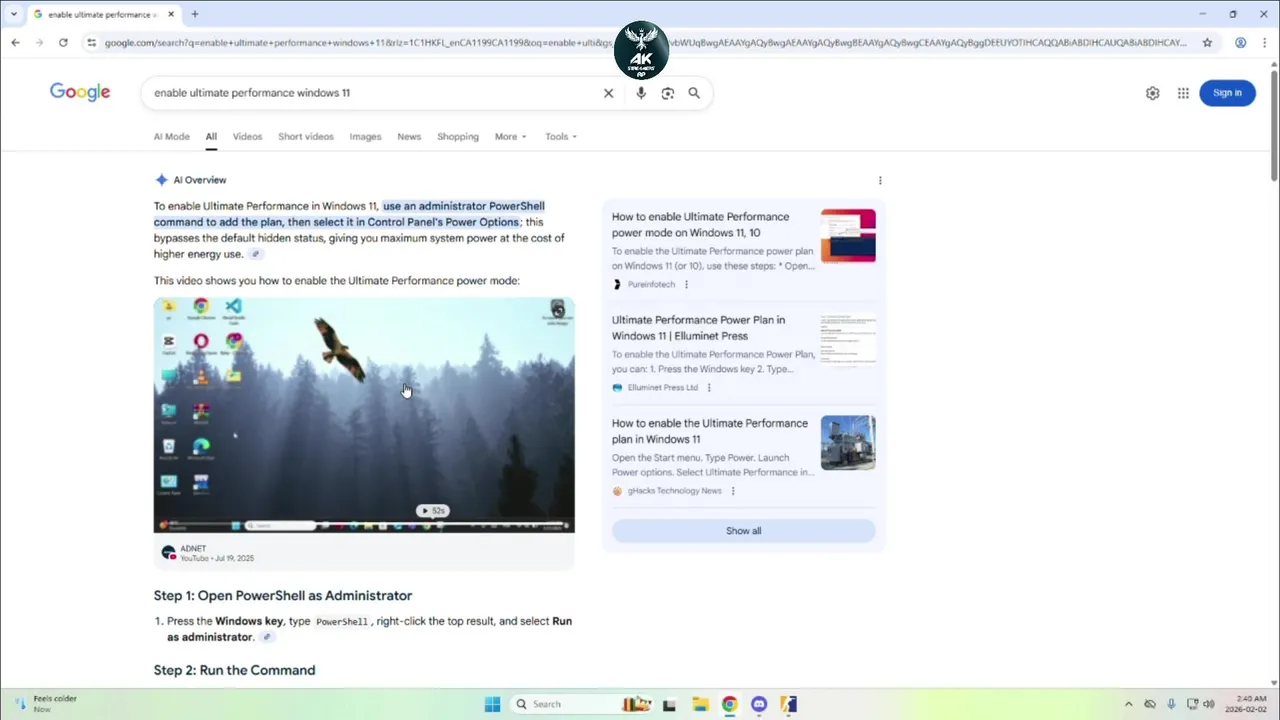The width and height of the screenshot is (1280, 720).
Task: Open the News results tab
Action: point(409,137)
